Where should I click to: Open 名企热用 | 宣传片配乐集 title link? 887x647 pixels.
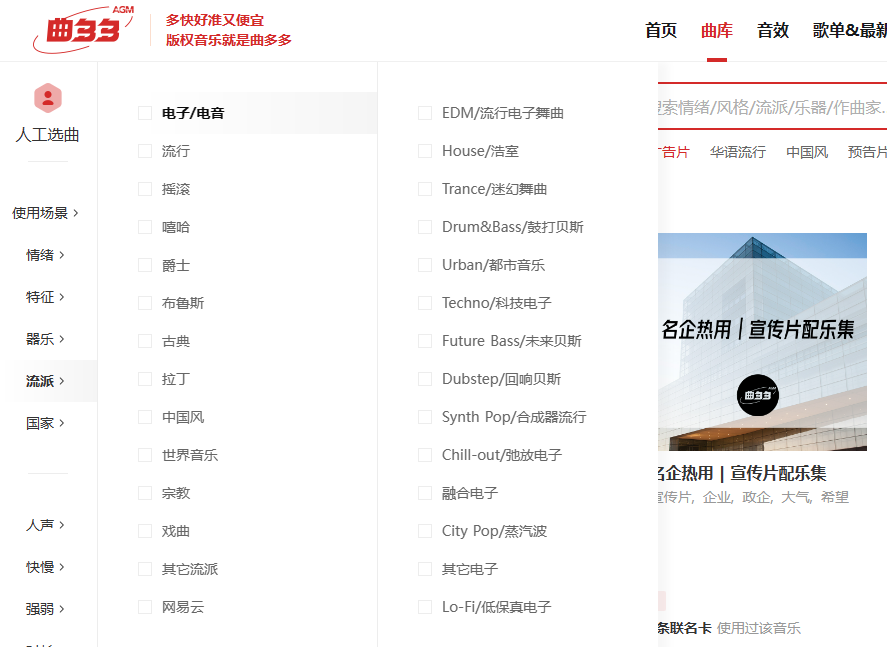click(742, 473)
